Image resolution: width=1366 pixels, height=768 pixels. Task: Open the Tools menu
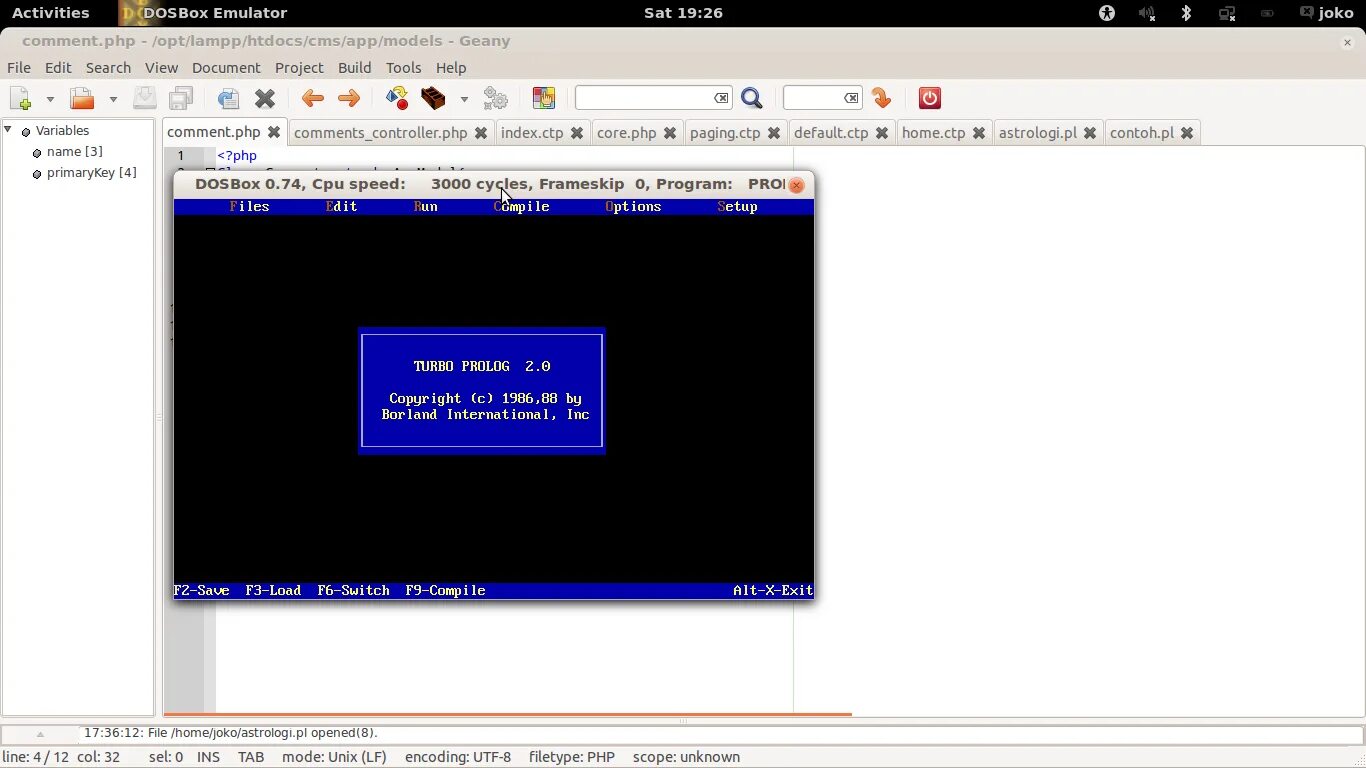click(x=404, y=68)
